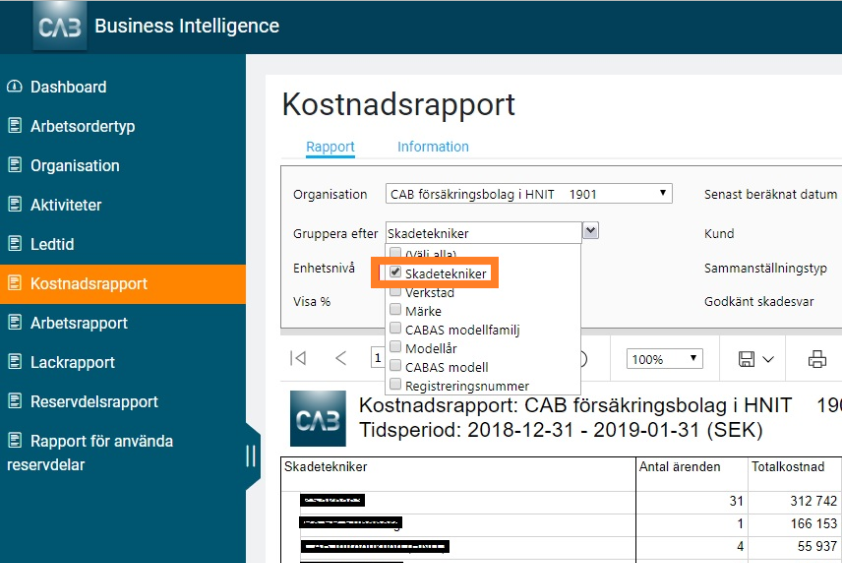Check the CABAS modell checkbox
The width and height of the screenshot is (842, 563).
pyautogui.click(x=395, y=365)
